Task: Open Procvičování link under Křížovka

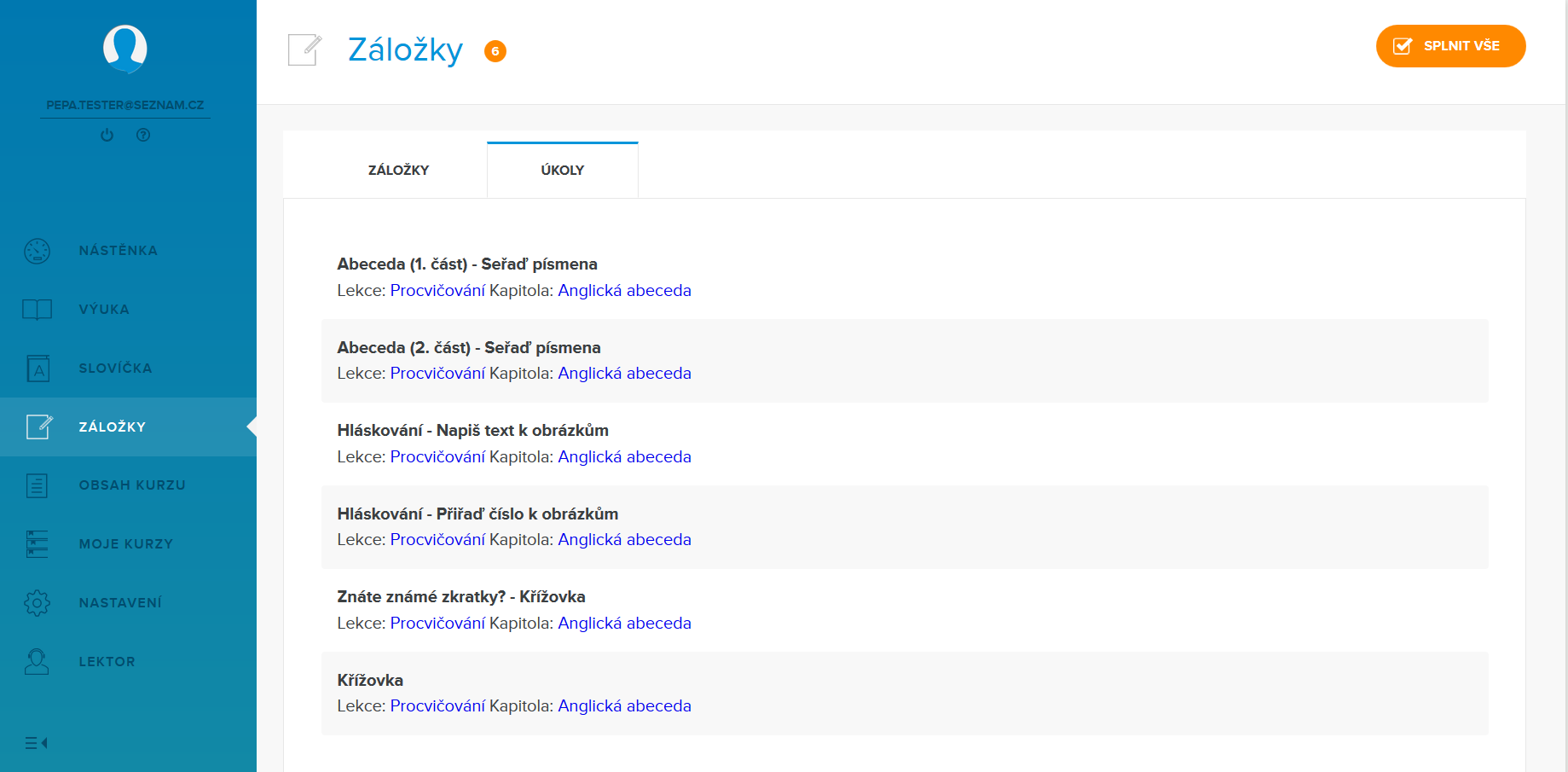Action: [437, 706]
